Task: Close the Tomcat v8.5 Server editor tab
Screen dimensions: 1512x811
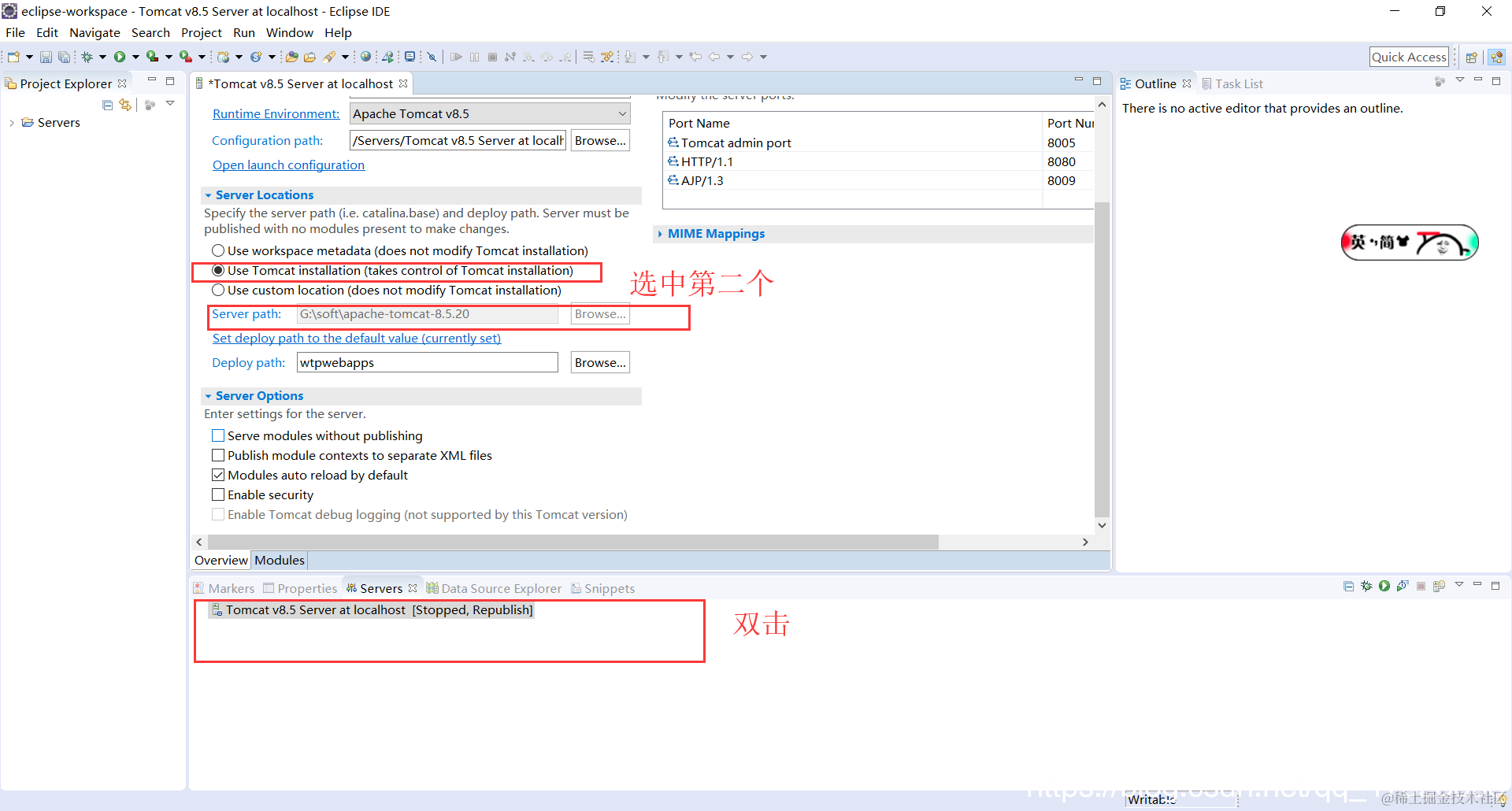Action: click(x=403, y=83)
